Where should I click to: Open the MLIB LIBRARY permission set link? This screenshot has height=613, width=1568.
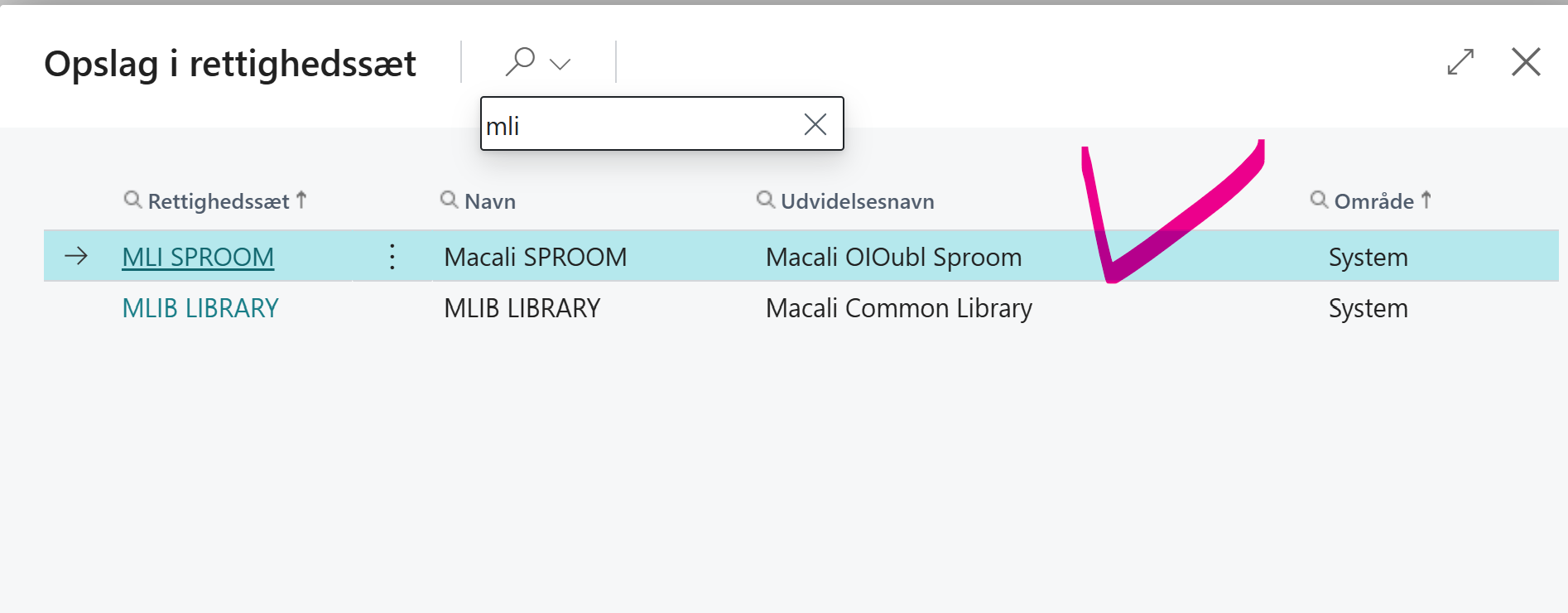[x=200, y=308]
